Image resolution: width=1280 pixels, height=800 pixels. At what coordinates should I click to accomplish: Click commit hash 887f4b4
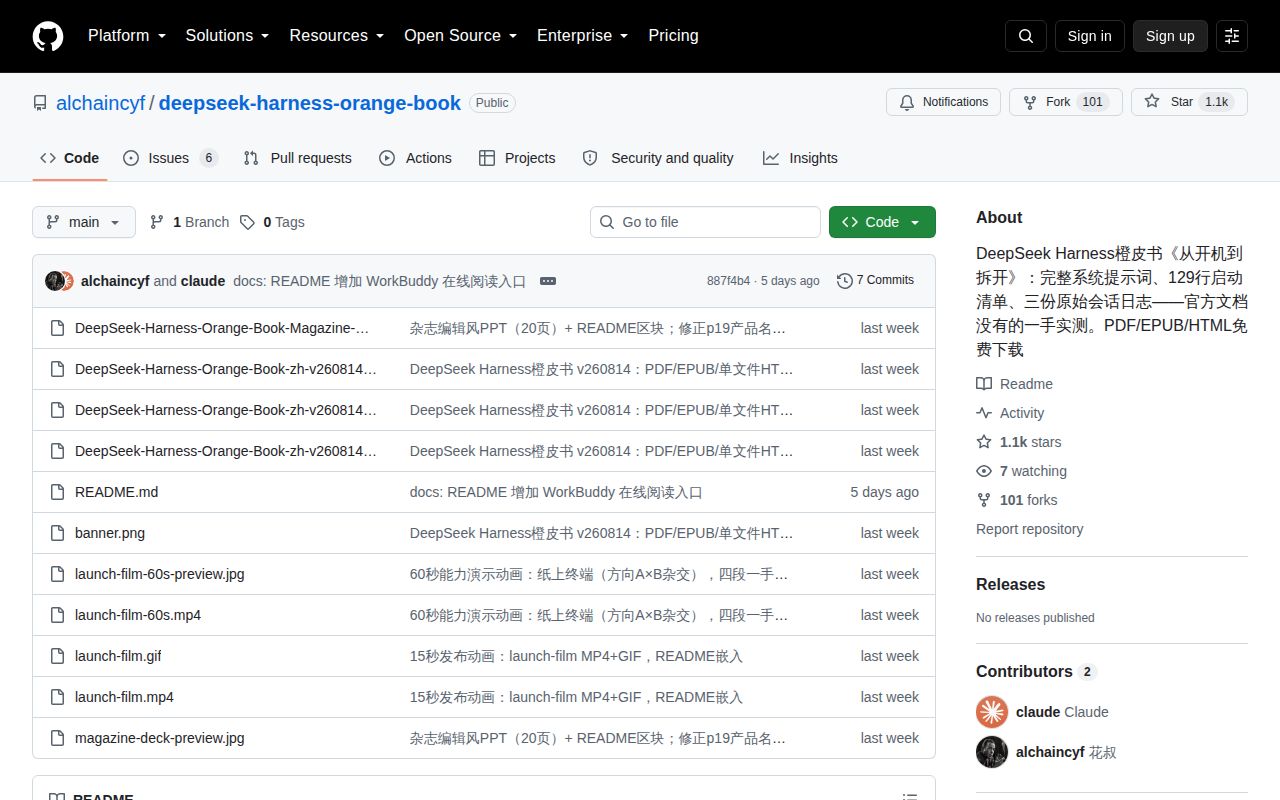tap(728, 281)
